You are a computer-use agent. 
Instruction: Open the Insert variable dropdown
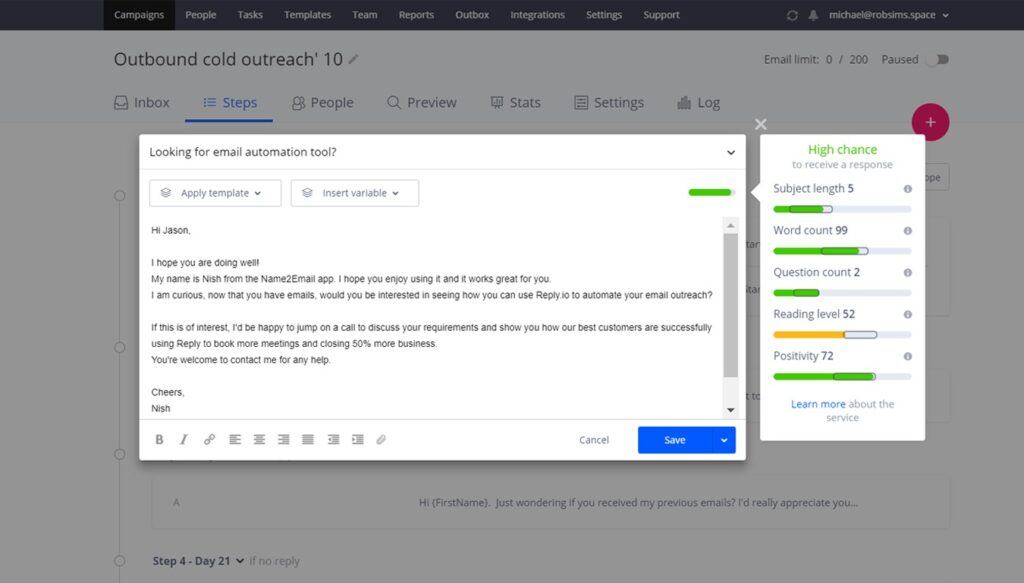tap(355, 192)
